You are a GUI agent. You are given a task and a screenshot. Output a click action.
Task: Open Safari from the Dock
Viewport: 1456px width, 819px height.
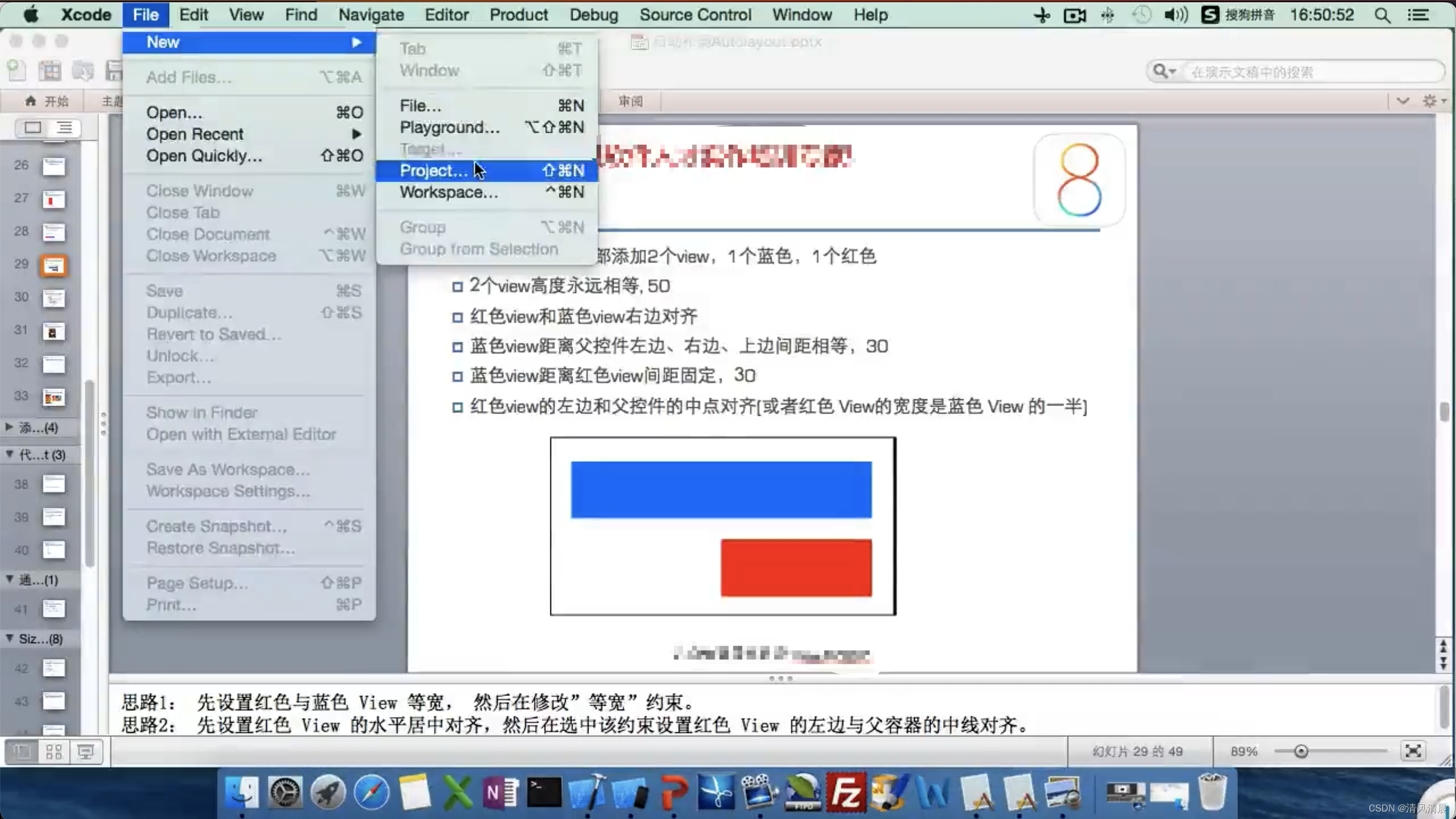[371, 792]
